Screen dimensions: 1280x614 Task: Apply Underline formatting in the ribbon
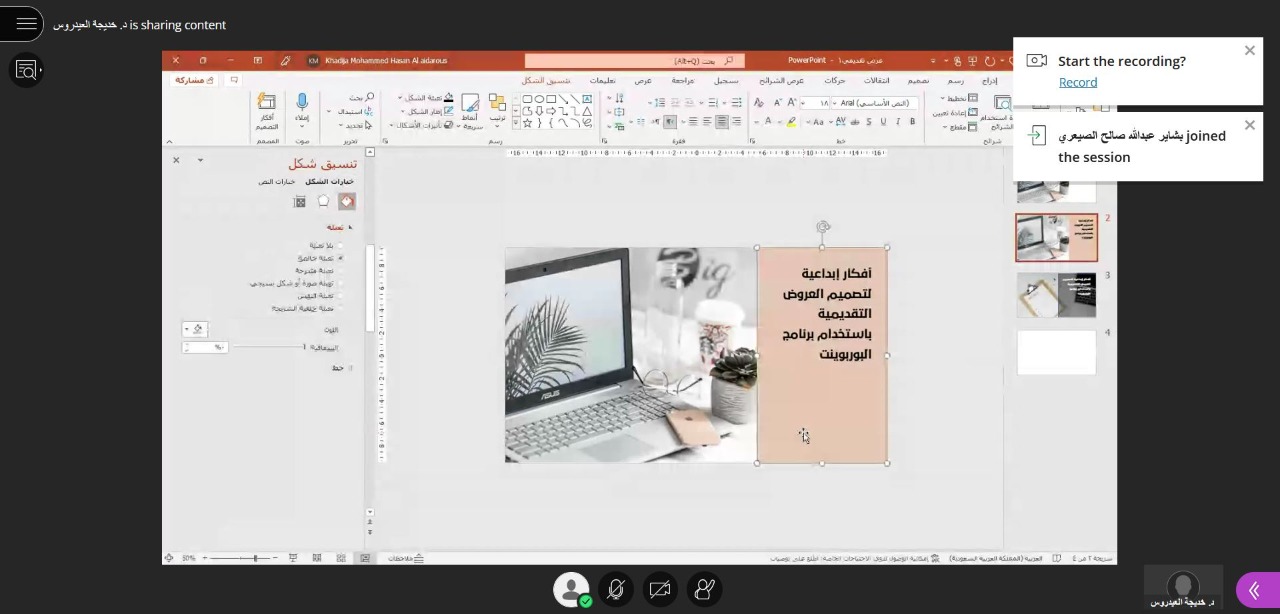tap(884, 122)
